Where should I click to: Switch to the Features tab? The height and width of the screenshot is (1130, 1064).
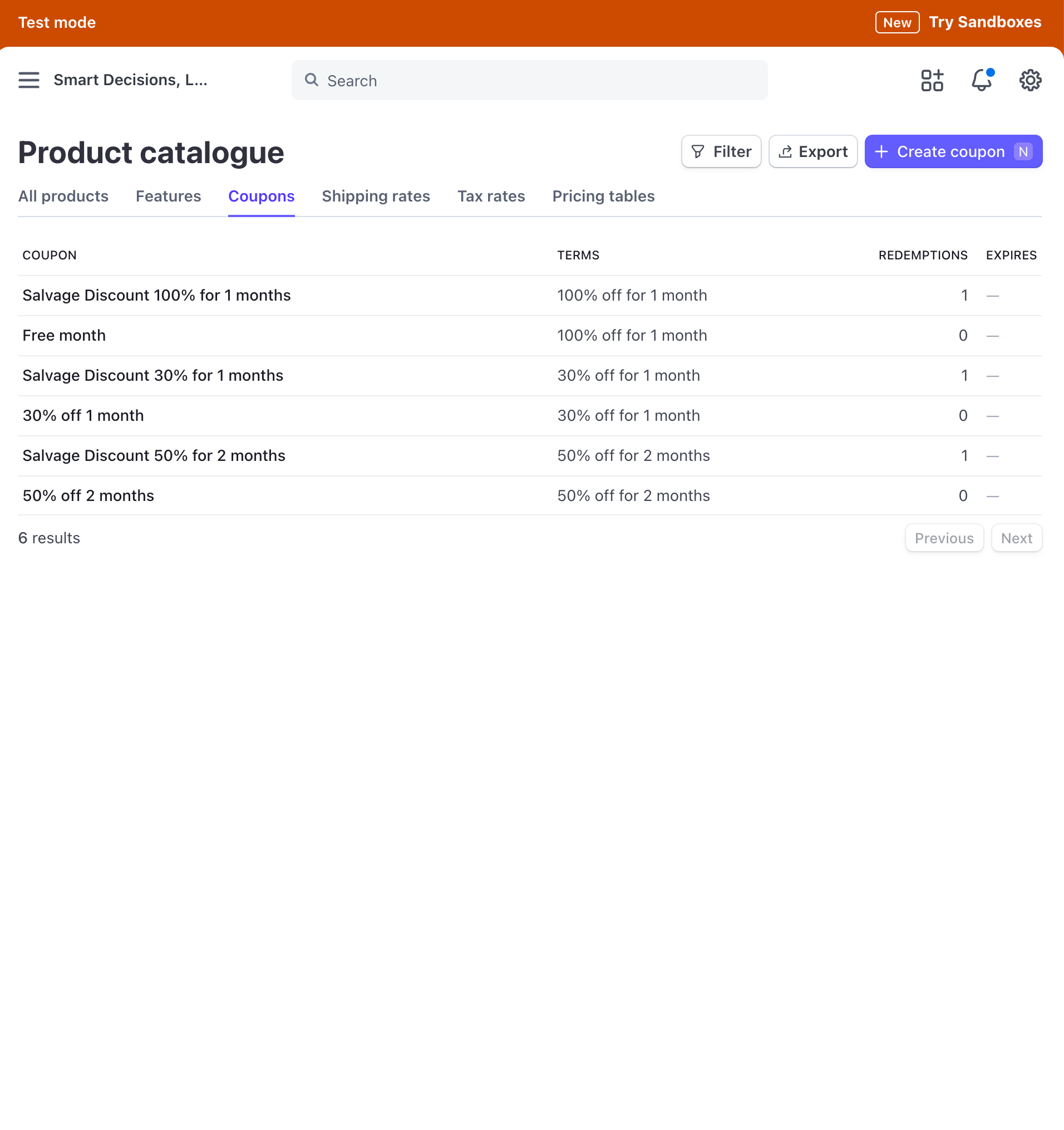[x=168, y=196]
